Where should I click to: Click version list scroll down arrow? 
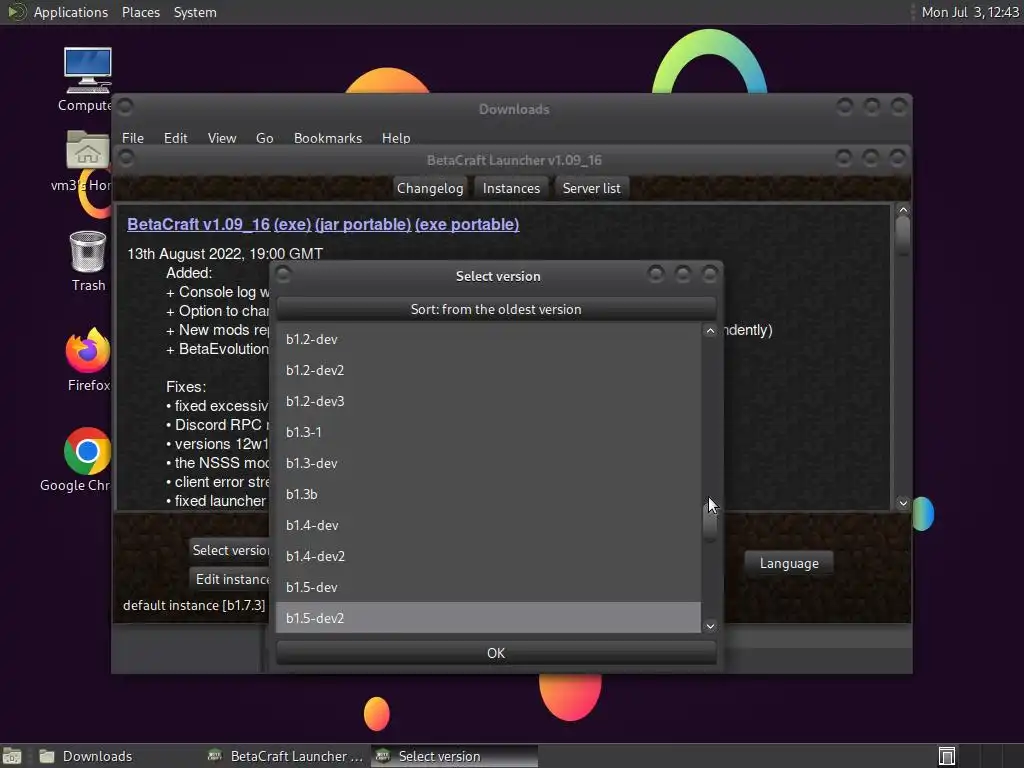click(x=710, y=626)
